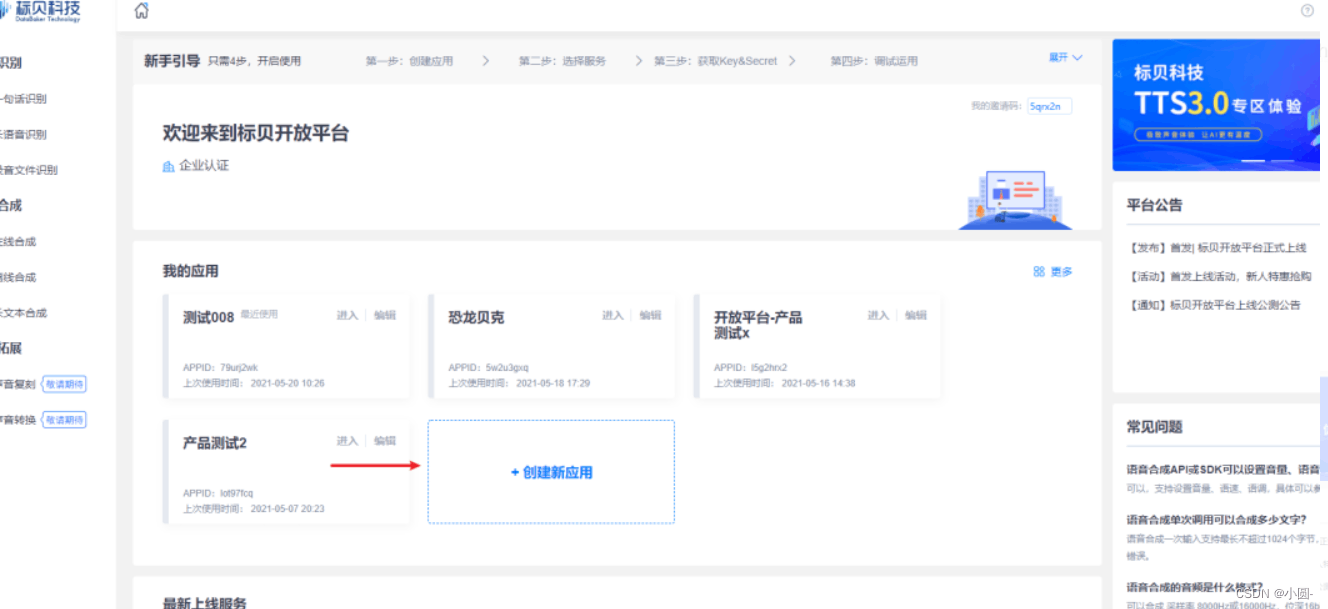The image size is (1328, 609).
Task: Click the APPID 5w2u3gxq text
Action: (x=488, y=367)
